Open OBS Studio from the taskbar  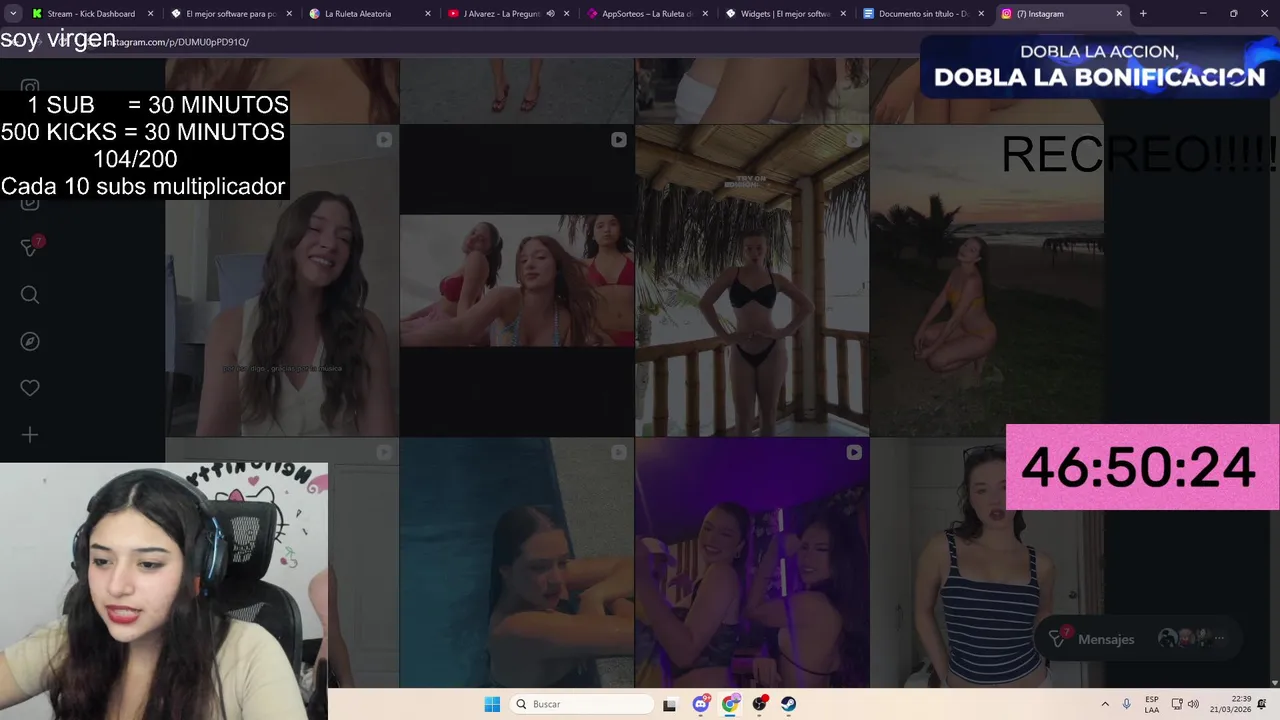tap(760, 704)
